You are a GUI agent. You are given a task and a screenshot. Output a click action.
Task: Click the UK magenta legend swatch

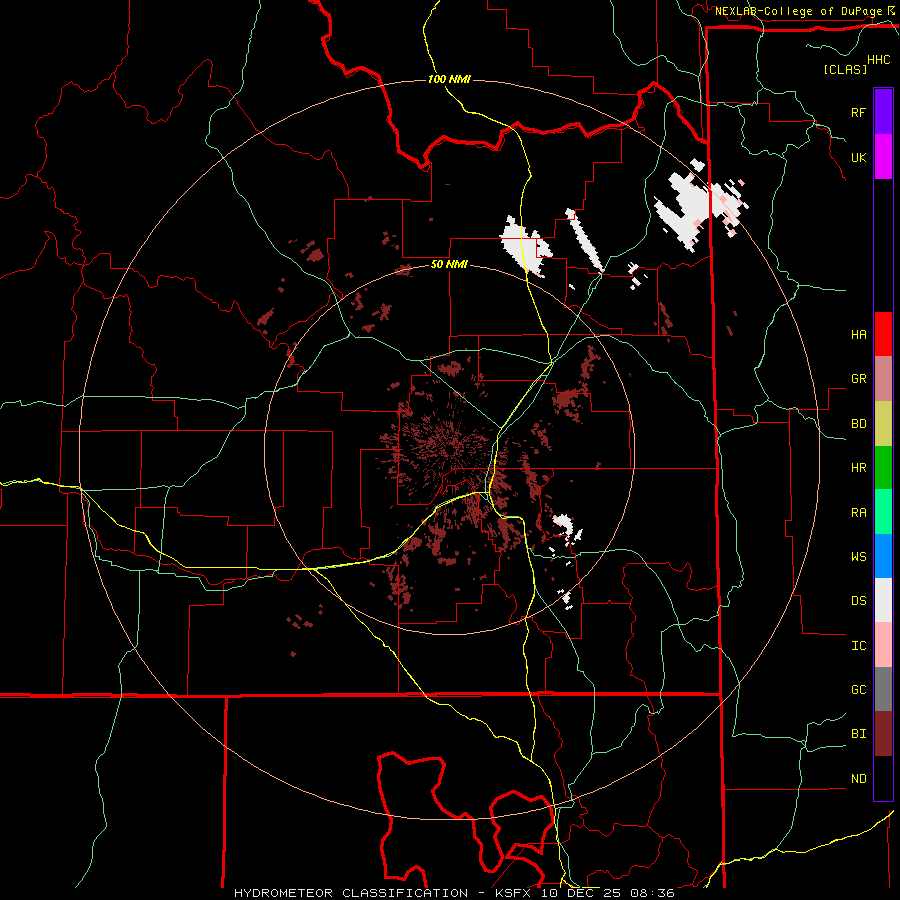(883, 157)
